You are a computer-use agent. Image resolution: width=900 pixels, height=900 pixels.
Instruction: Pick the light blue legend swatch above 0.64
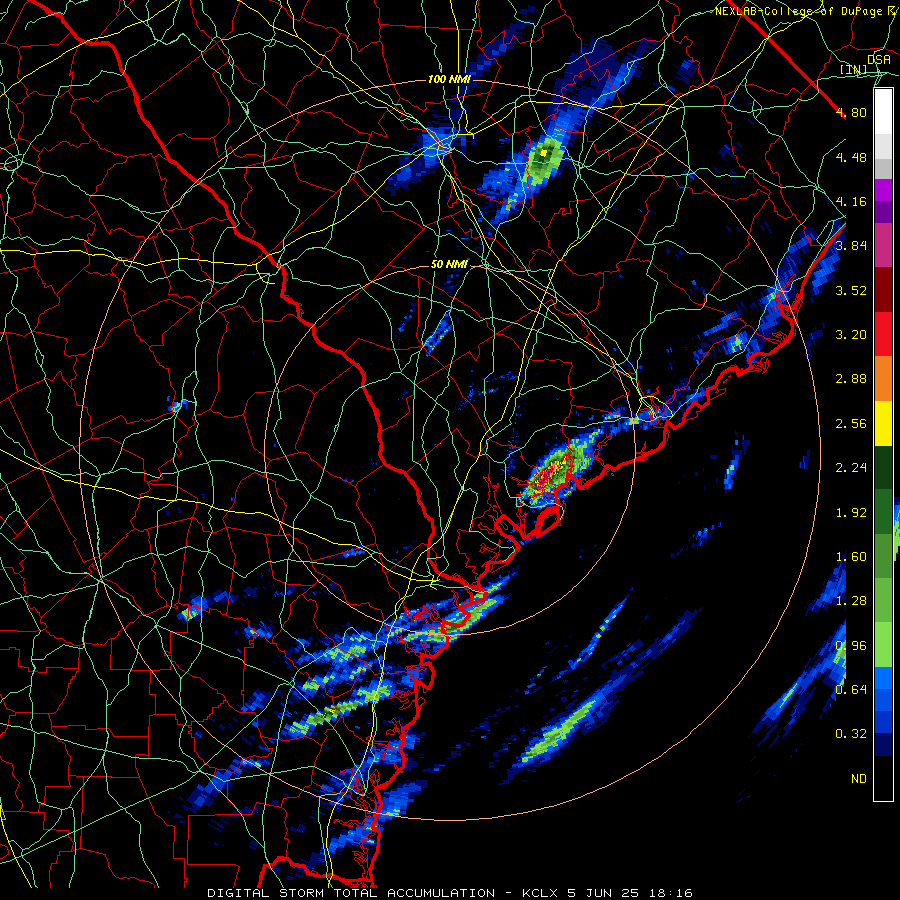[883, 678]
